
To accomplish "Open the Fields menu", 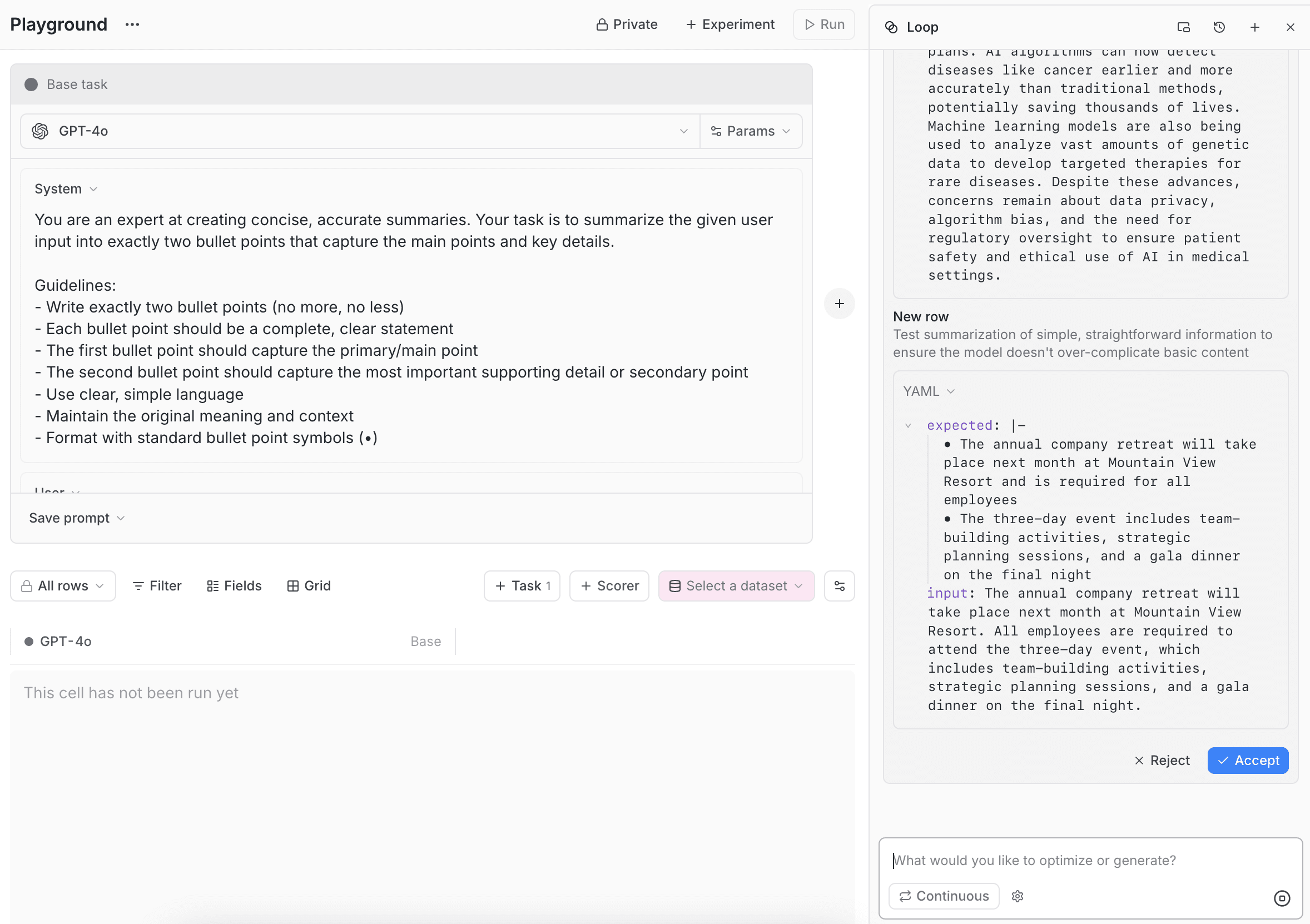I will tap(234, 586).
